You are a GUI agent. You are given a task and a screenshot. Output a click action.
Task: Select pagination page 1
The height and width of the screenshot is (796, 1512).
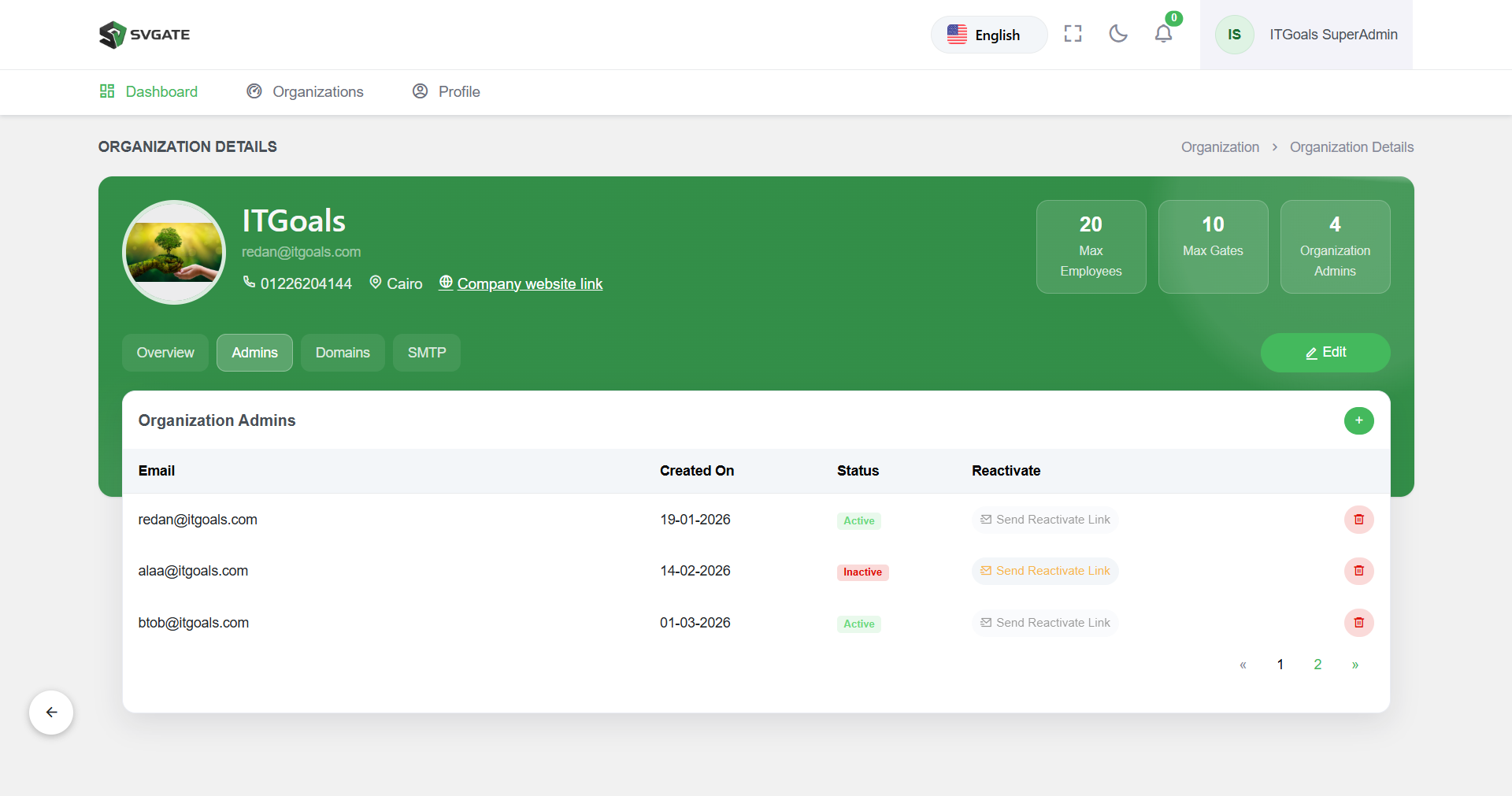[x=1280, y=665]
